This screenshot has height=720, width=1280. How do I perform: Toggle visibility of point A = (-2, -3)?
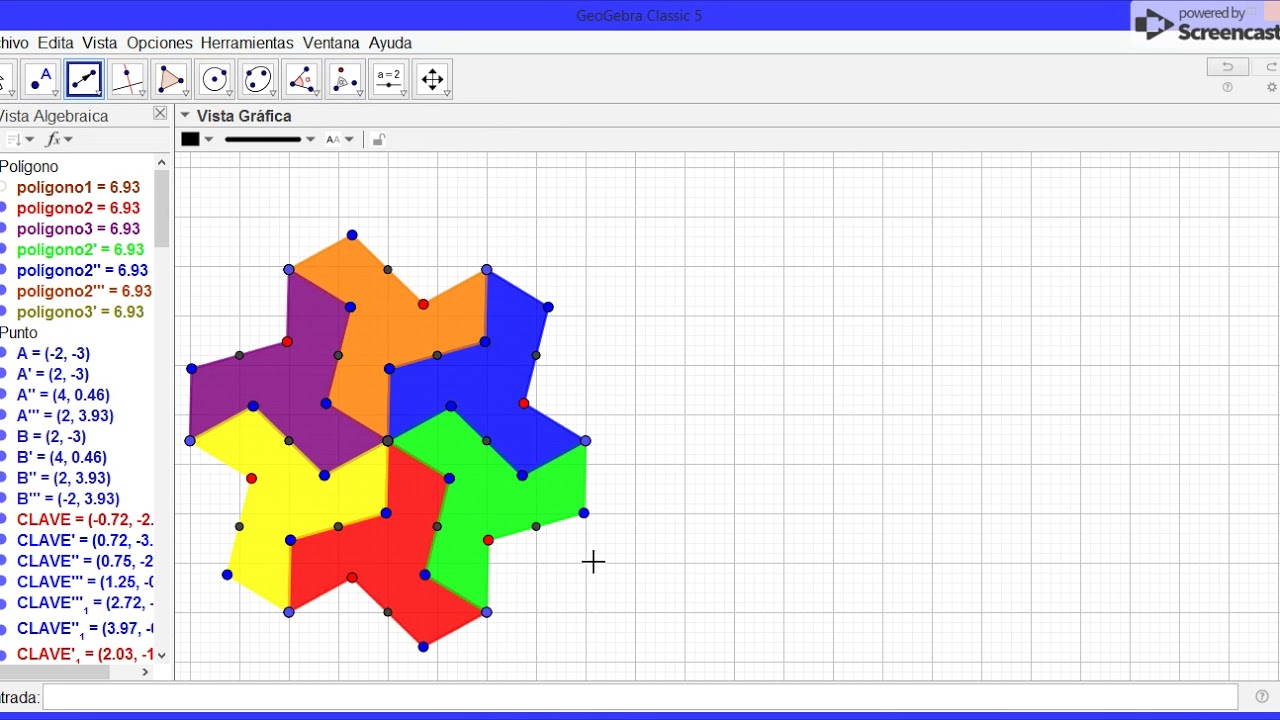tap(3, 354)
